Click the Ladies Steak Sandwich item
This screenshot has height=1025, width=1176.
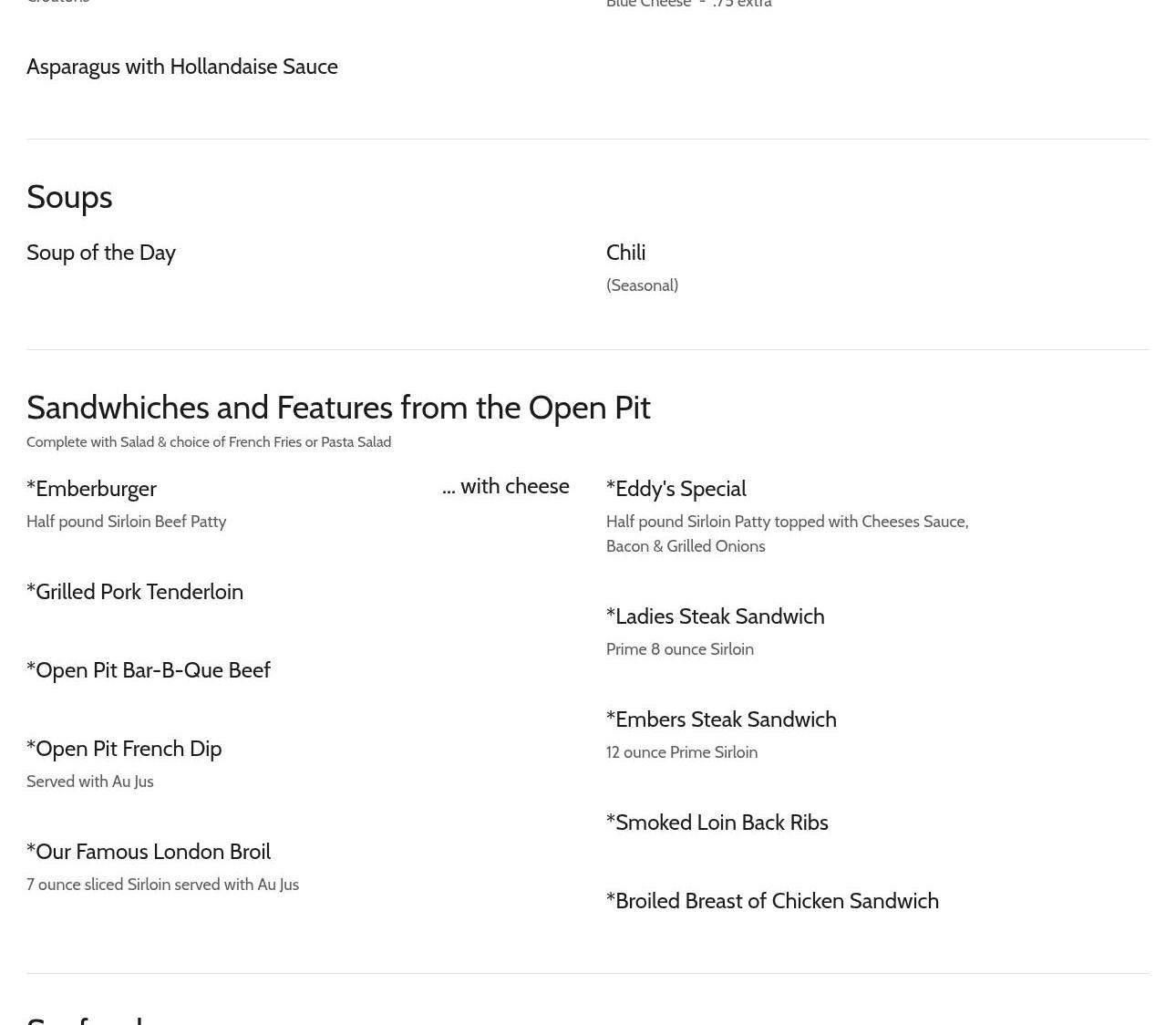click(715, 616)
